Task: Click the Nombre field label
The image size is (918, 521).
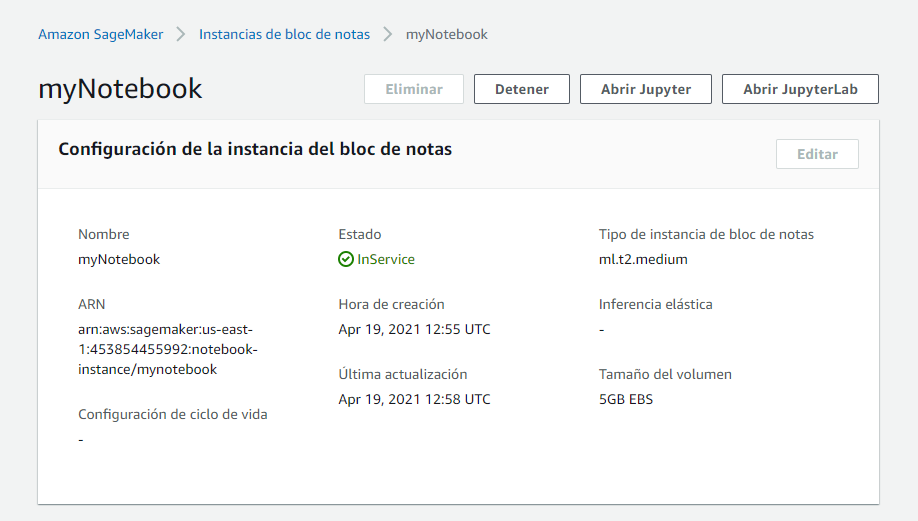Action: 104,234
